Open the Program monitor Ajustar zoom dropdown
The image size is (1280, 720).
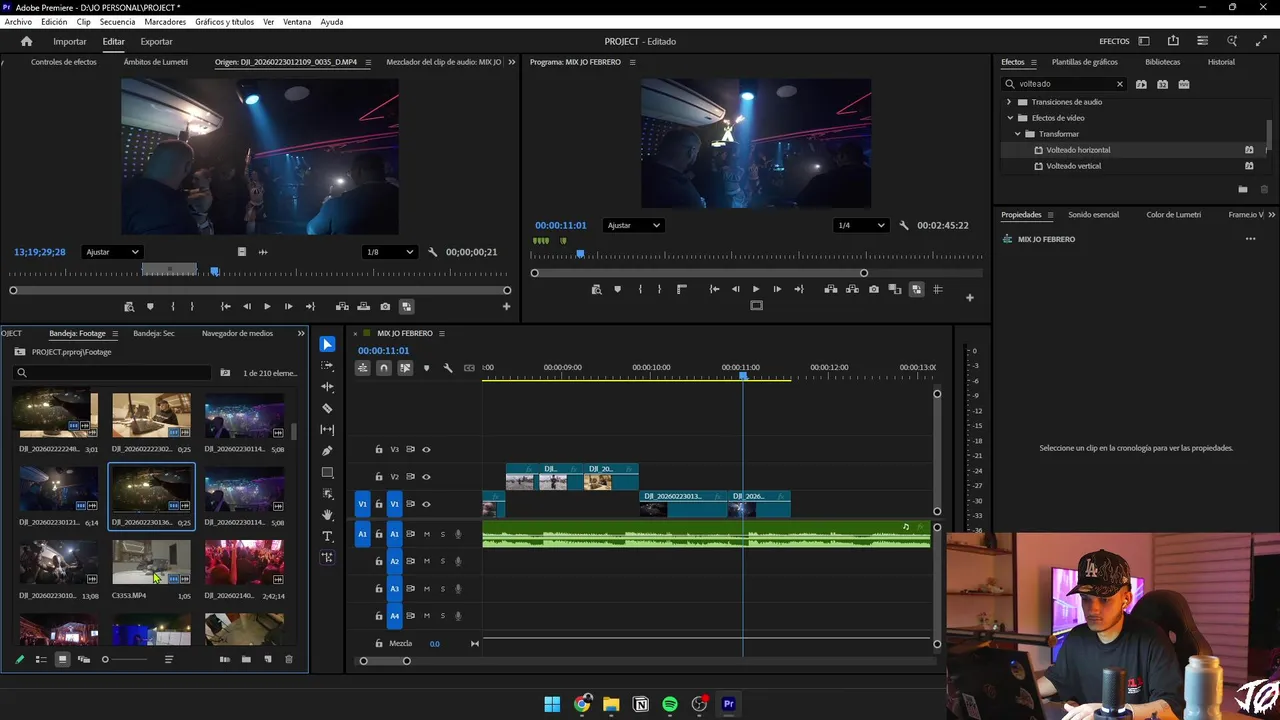[x=633, y=225]
